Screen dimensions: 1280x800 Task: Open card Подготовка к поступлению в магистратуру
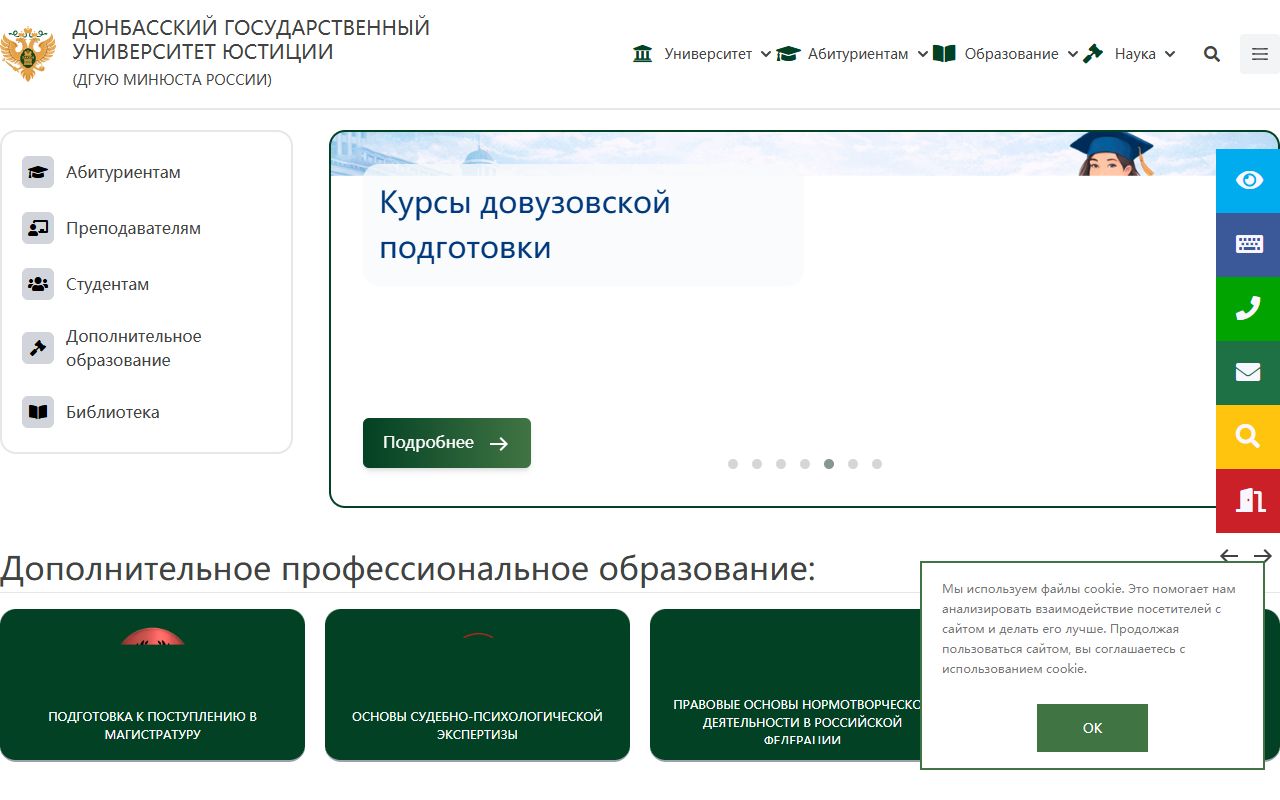tap(152, 685)
